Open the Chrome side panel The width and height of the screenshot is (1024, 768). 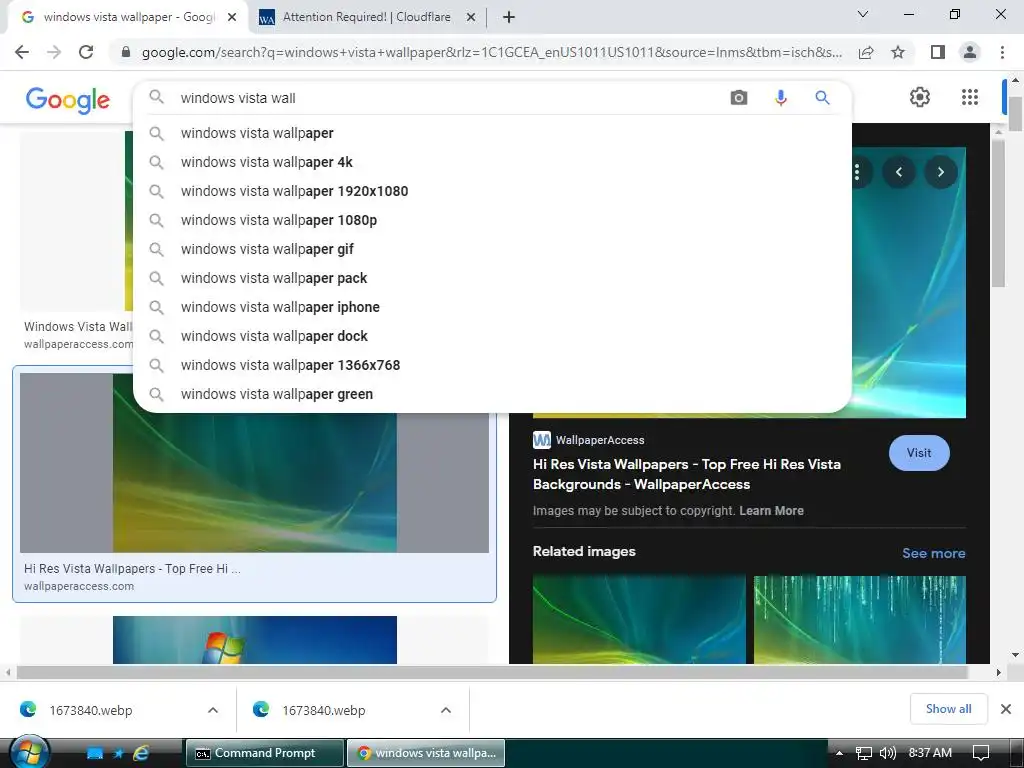coord(938,52)
